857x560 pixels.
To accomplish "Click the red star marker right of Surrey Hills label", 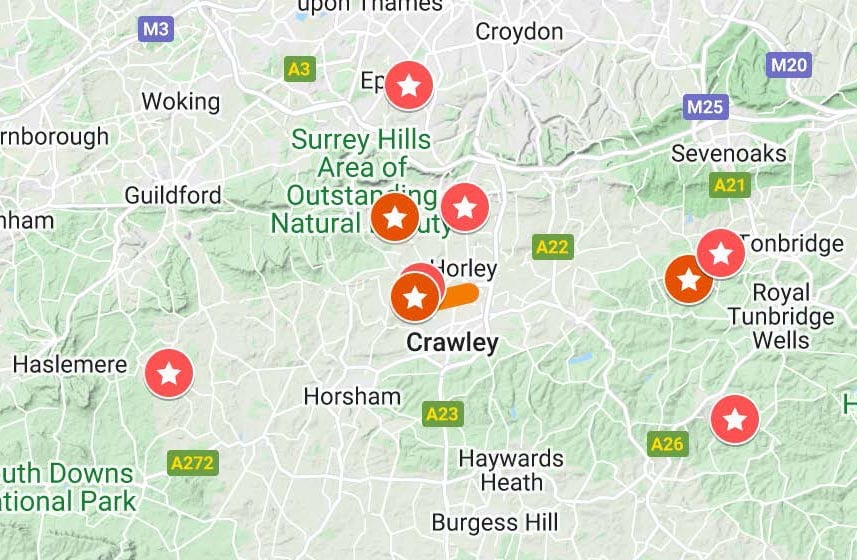I will 465,208.
